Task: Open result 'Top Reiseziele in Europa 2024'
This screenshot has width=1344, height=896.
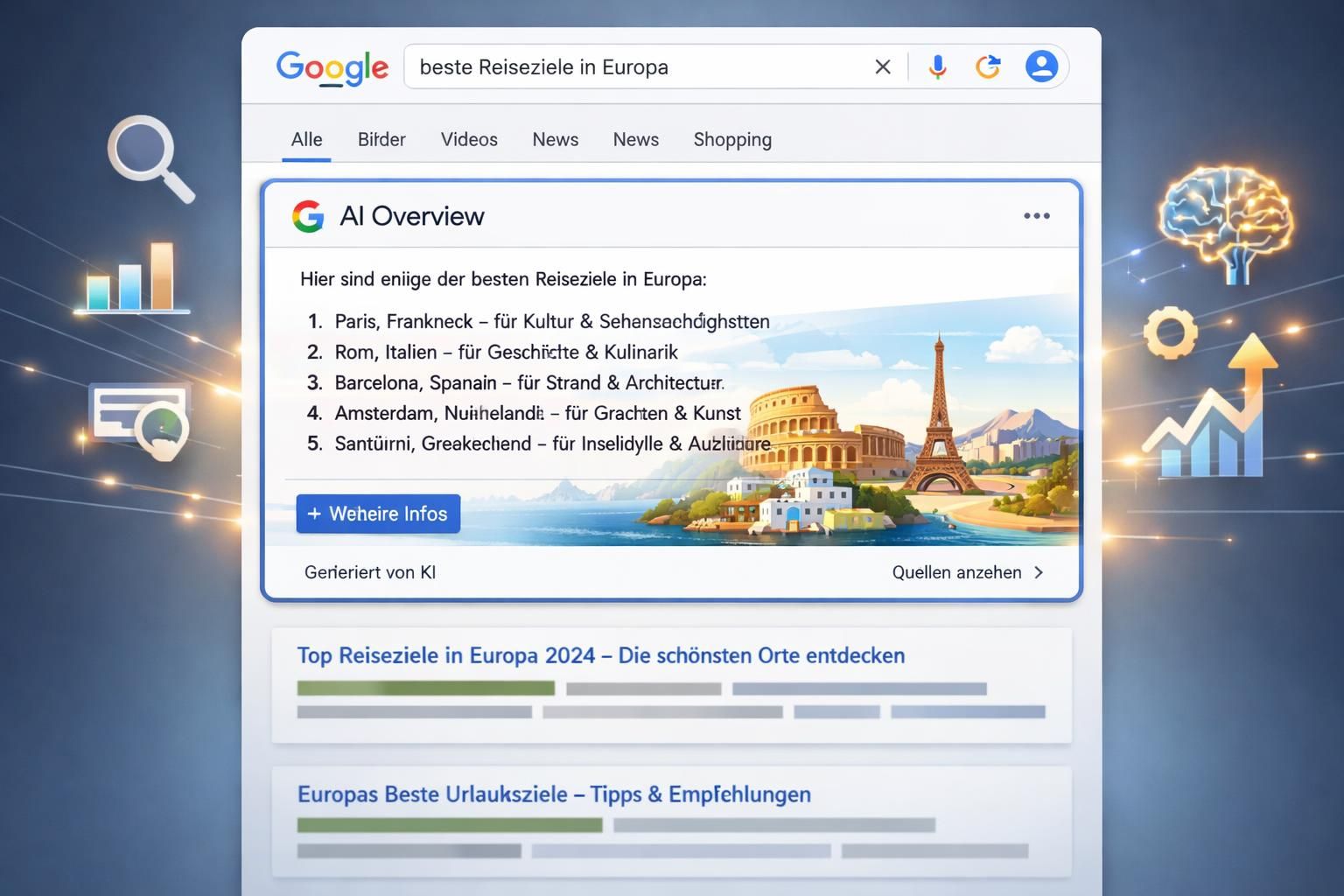Action: click(x=601, y=655)
